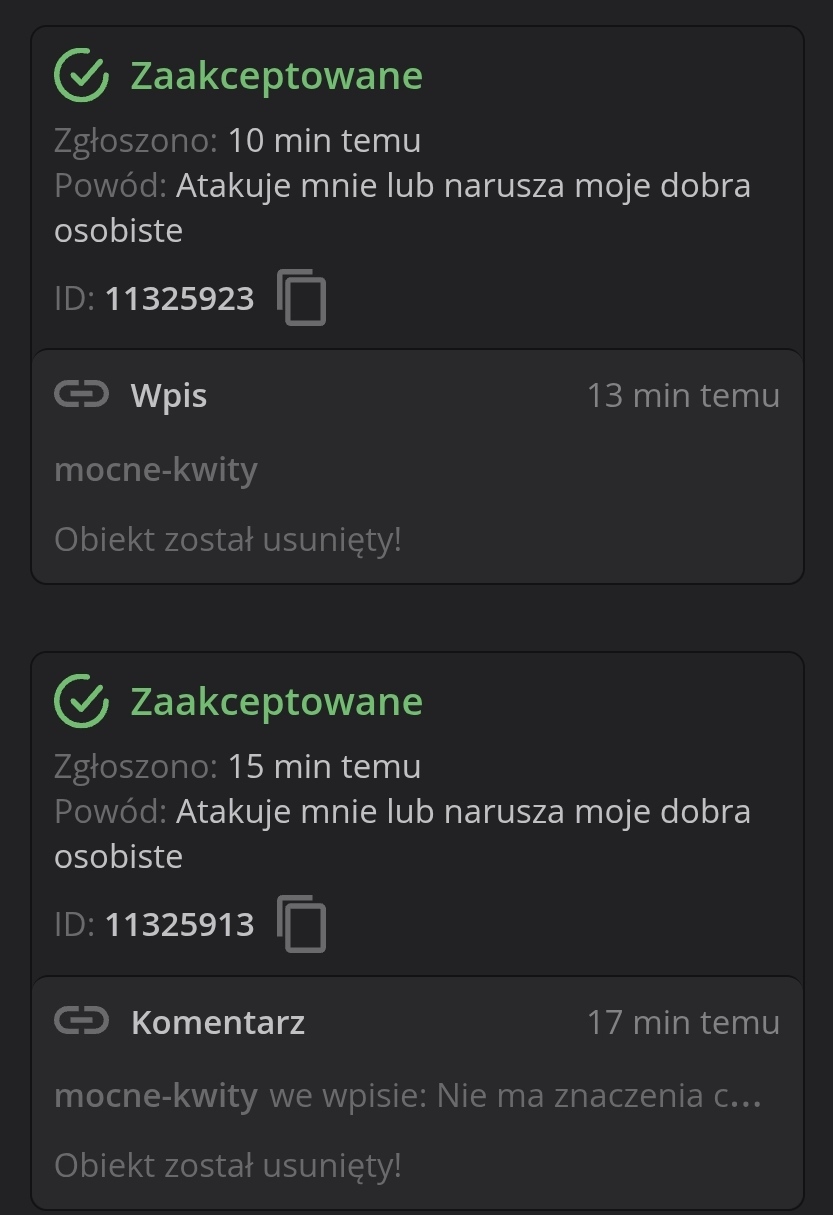
Task: Select the ID number 11325923
Action: [x=180, y=298]
